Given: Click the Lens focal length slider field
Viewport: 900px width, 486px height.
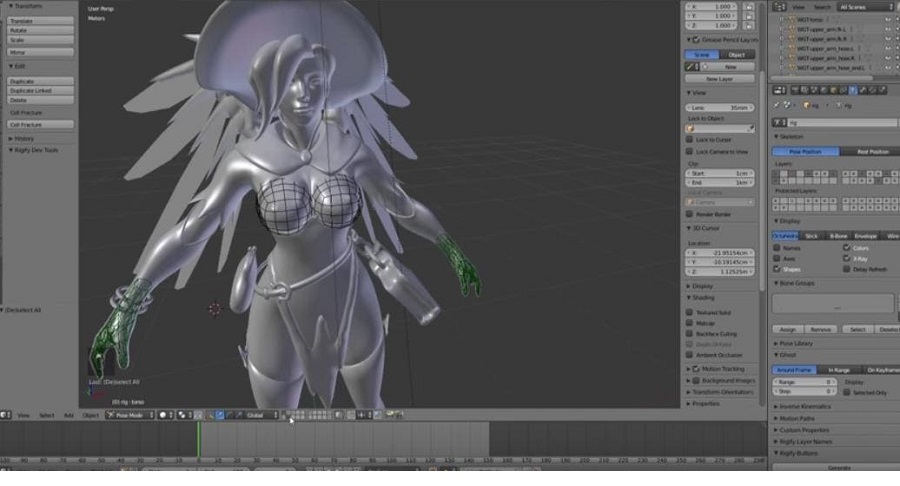Looking at the screenshot, I should (x=721, y=107).
